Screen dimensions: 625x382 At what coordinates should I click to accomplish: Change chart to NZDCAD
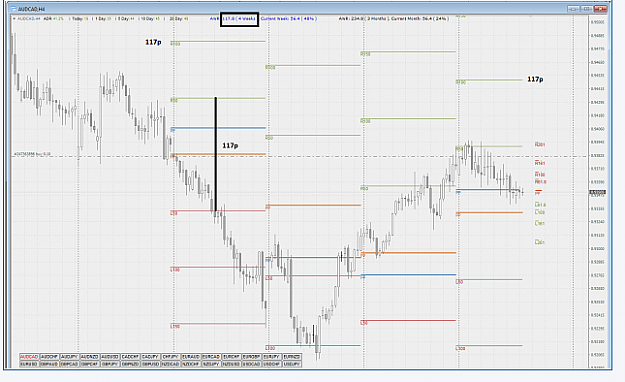[x=171, y=364]
